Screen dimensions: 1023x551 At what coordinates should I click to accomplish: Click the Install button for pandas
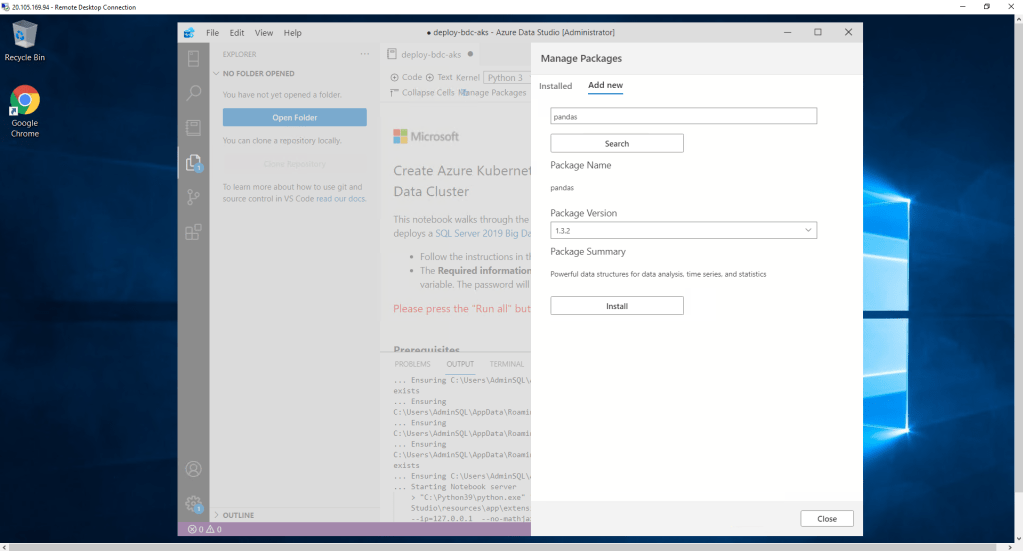616,306
